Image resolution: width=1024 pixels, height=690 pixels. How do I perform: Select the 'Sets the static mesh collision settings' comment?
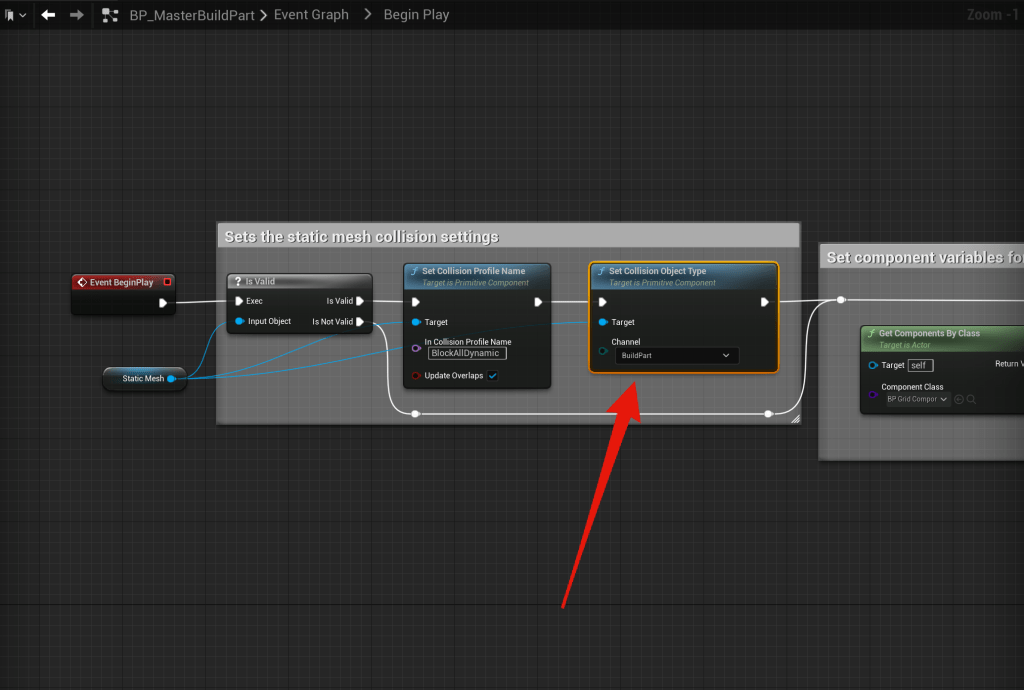[362, 236]
